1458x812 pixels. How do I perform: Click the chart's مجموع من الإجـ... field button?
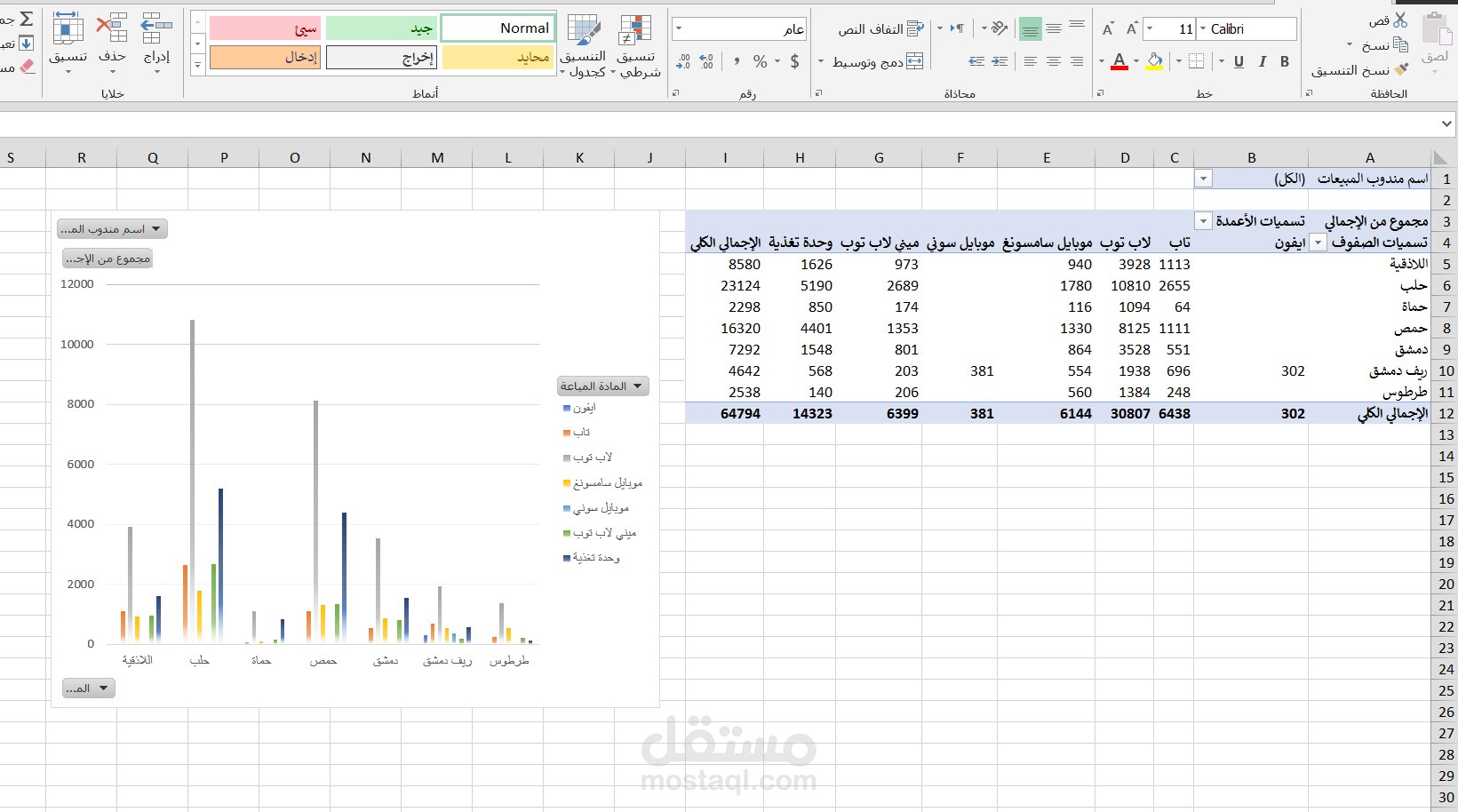tap(108, 259)
